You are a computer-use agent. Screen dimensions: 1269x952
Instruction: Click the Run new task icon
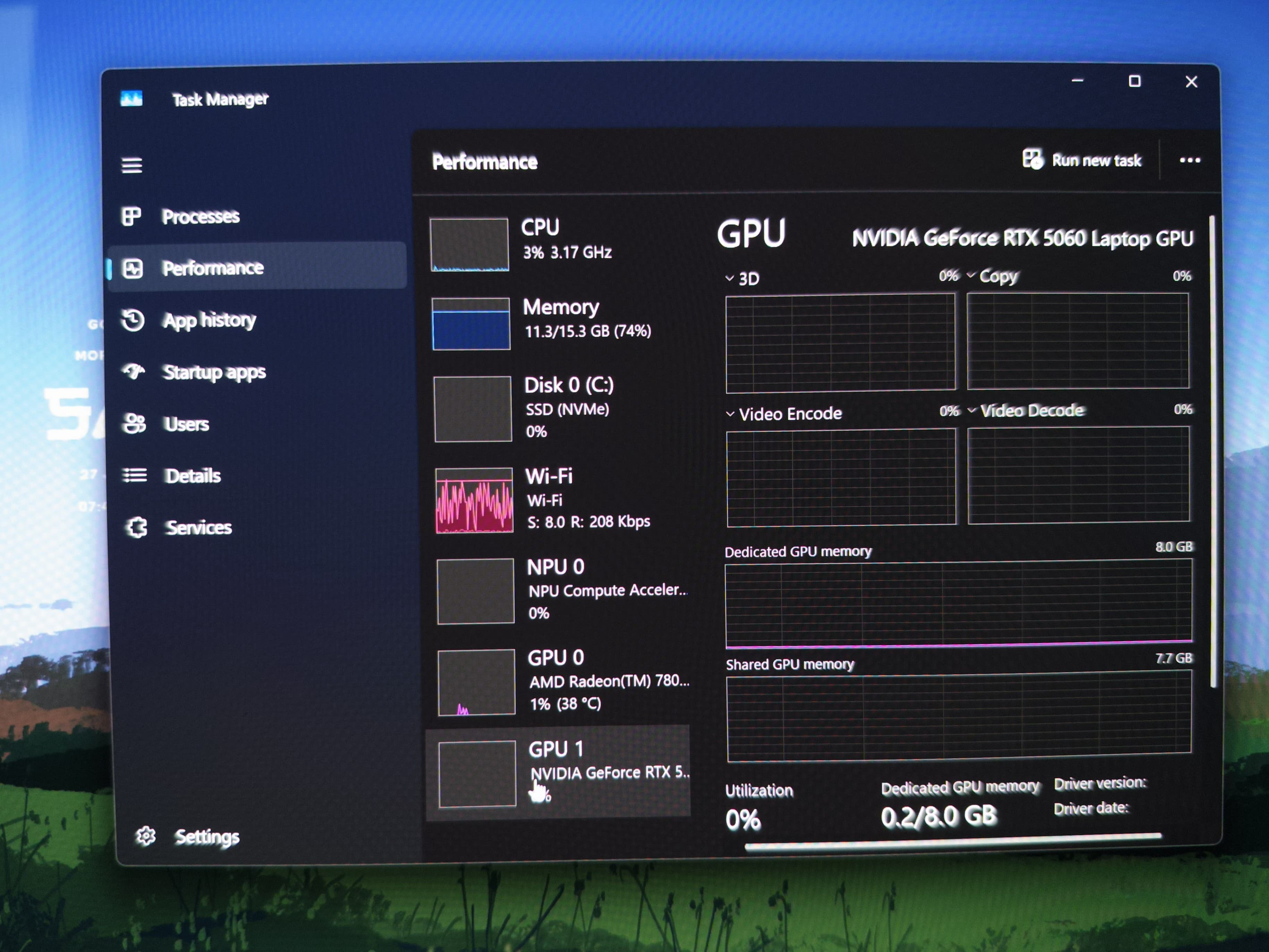pos(1033,159)
